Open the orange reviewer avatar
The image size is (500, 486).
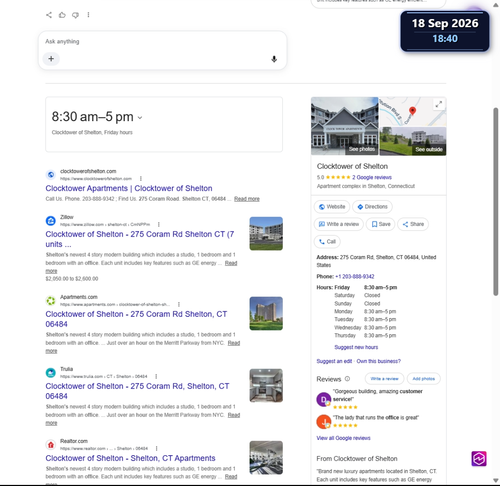click(323, 422)
